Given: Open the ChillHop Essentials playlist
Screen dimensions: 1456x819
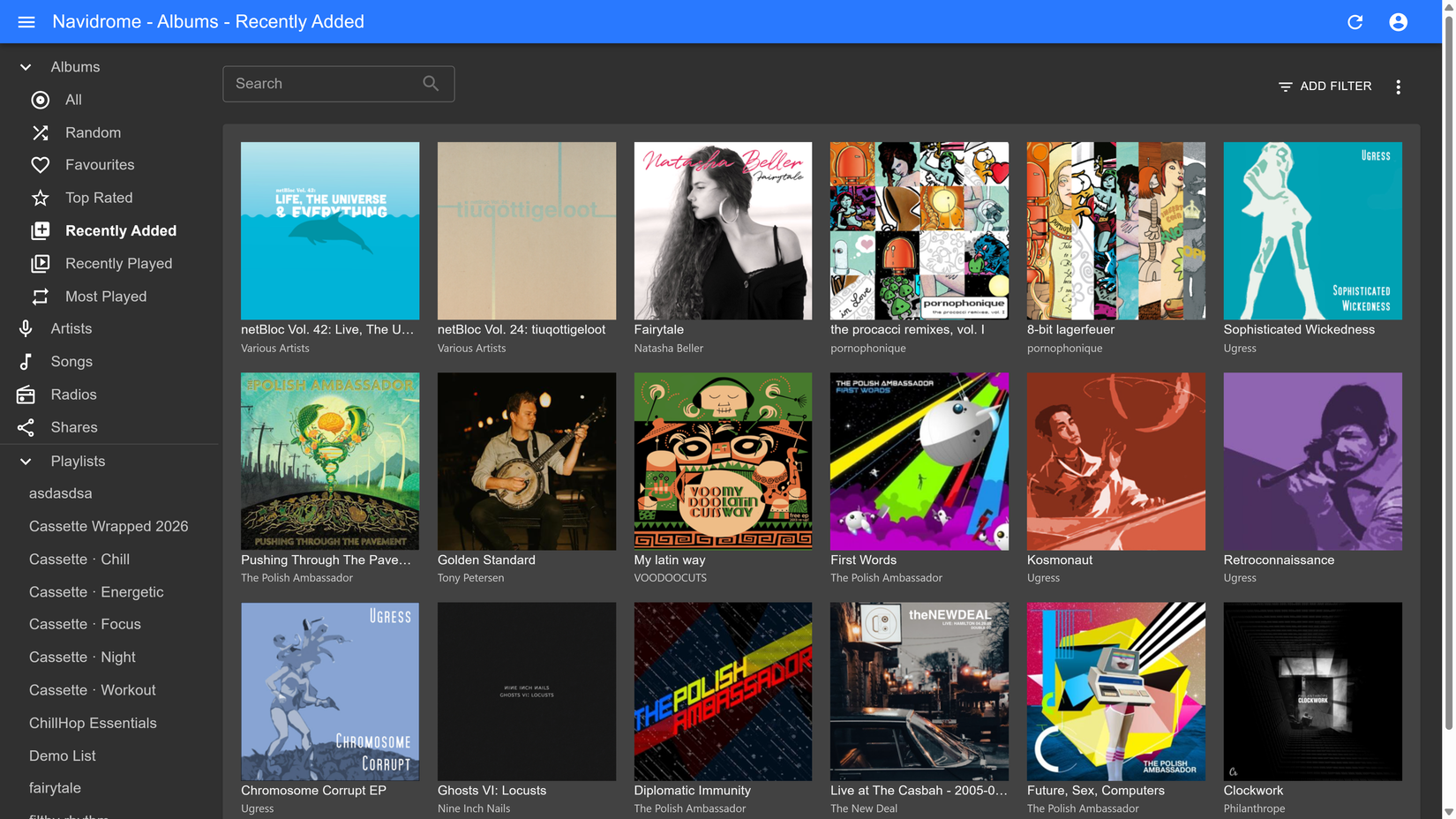Looking at the screenshot, I should [93, 723].
